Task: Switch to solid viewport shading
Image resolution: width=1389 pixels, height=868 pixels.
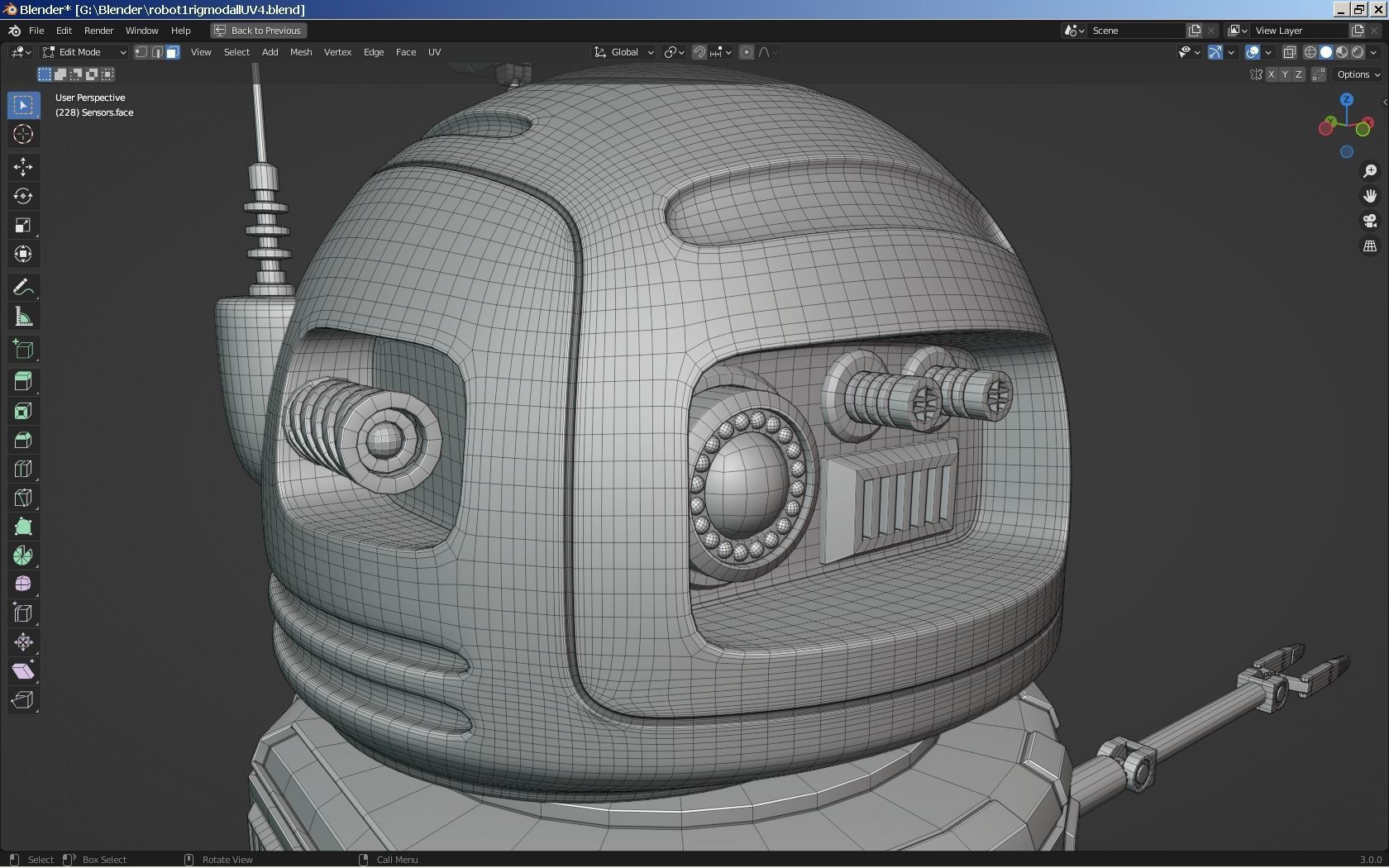Action: coord(1326,52)
